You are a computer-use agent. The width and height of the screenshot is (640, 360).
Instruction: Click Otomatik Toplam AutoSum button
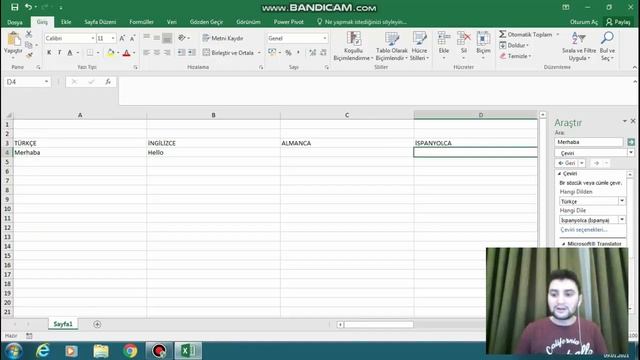(x=526, y=35)
